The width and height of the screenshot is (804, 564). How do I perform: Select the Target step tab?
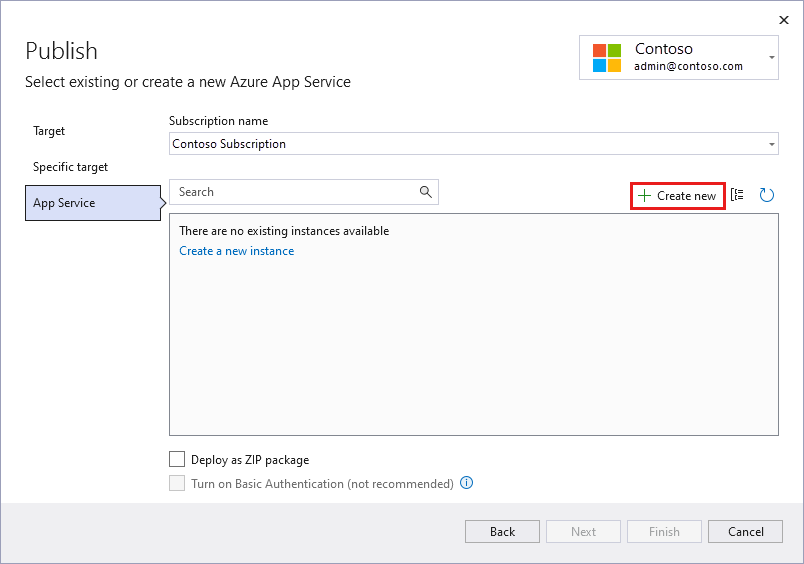pos(49,131)
